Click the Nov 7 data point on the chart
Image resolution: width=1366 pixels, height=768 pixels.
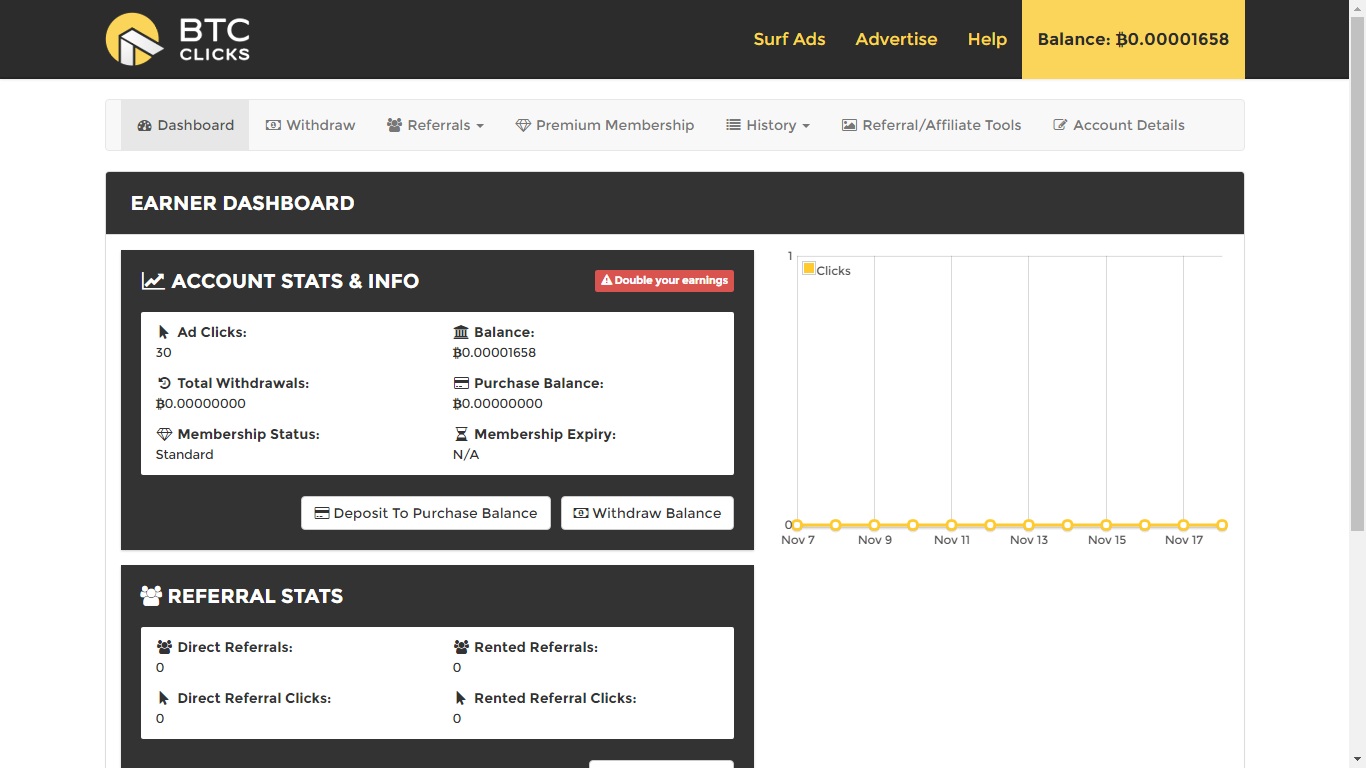797,525
